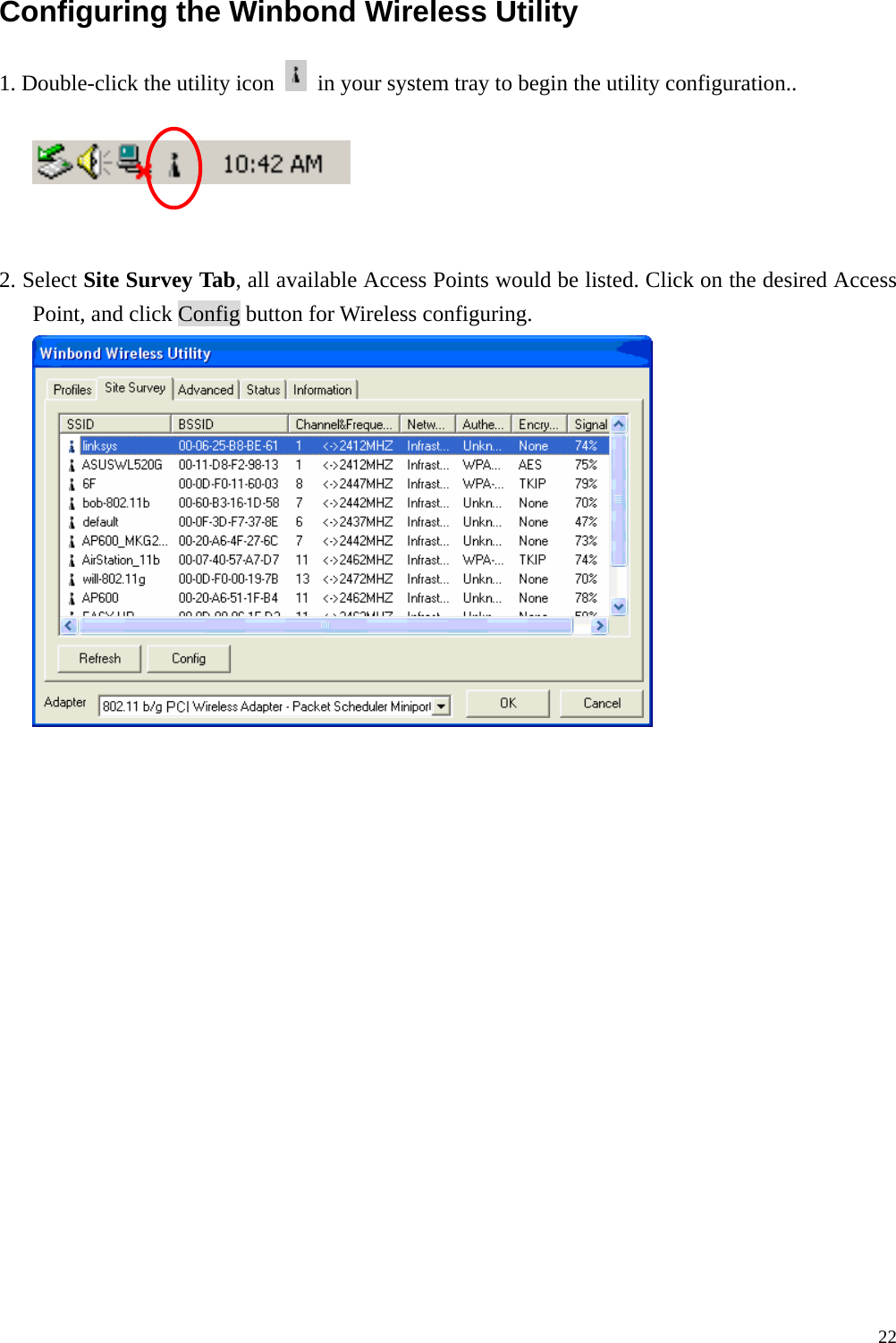Click the speaker volume icon in the taskbar
This screenshot has width=896, height=1343.
pyautogui.click(x=89, y=161)
